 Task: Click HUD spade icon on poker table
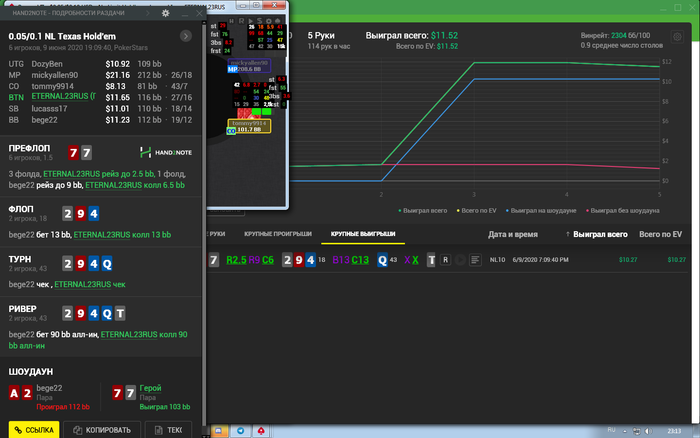point(277,21)
